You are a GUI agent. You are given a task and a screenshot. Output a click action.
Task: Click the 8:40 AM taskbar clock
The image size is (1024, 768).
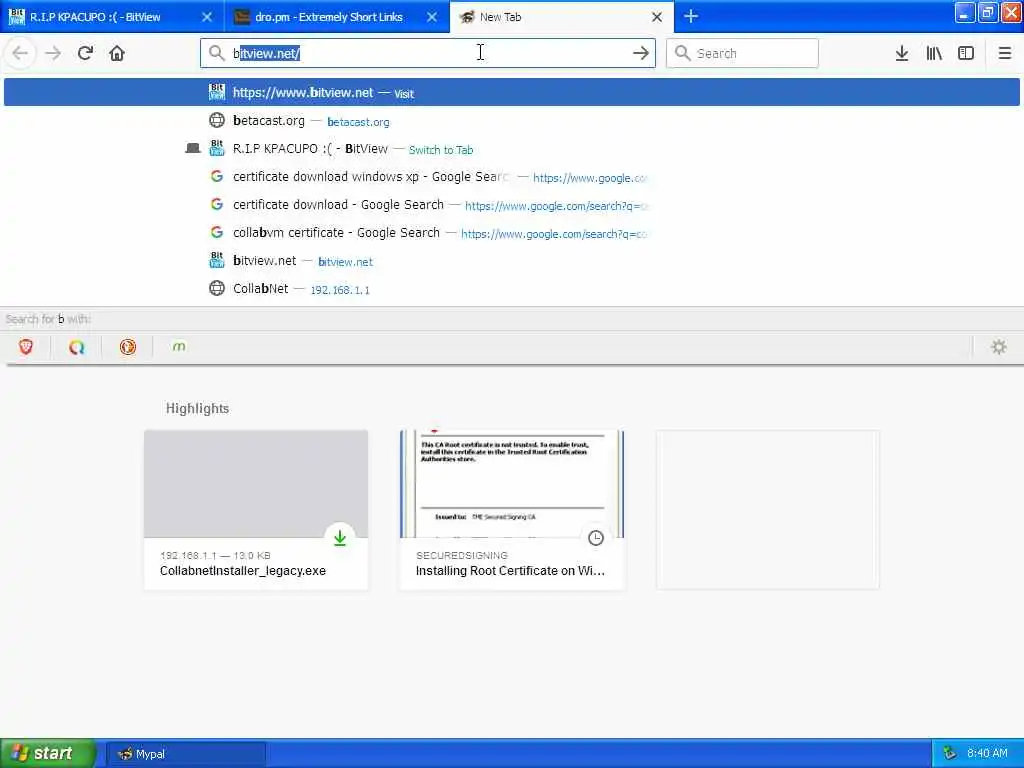click(987, 754)
